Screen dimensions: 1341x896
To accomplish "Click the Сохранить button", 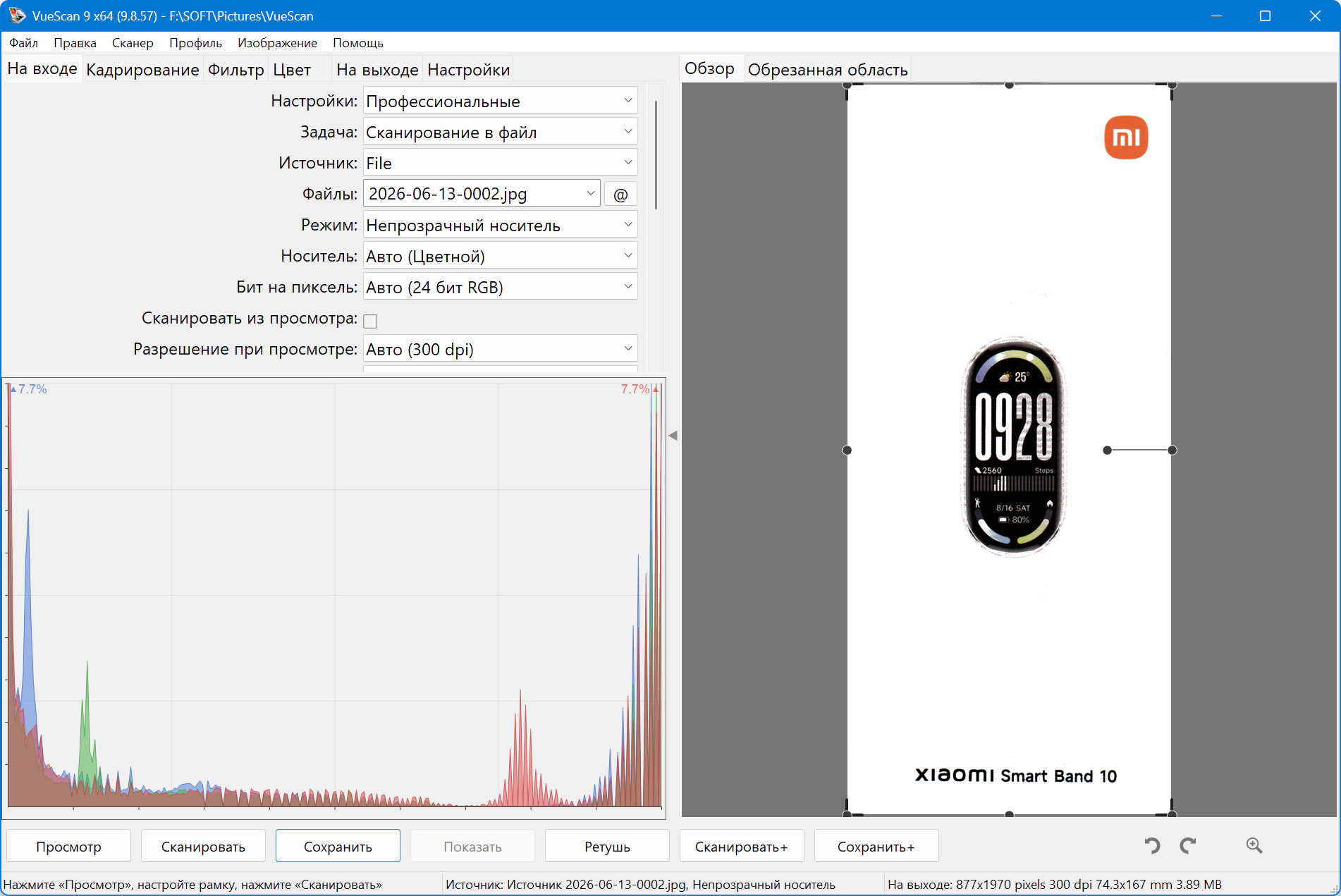I will point(338,846).
